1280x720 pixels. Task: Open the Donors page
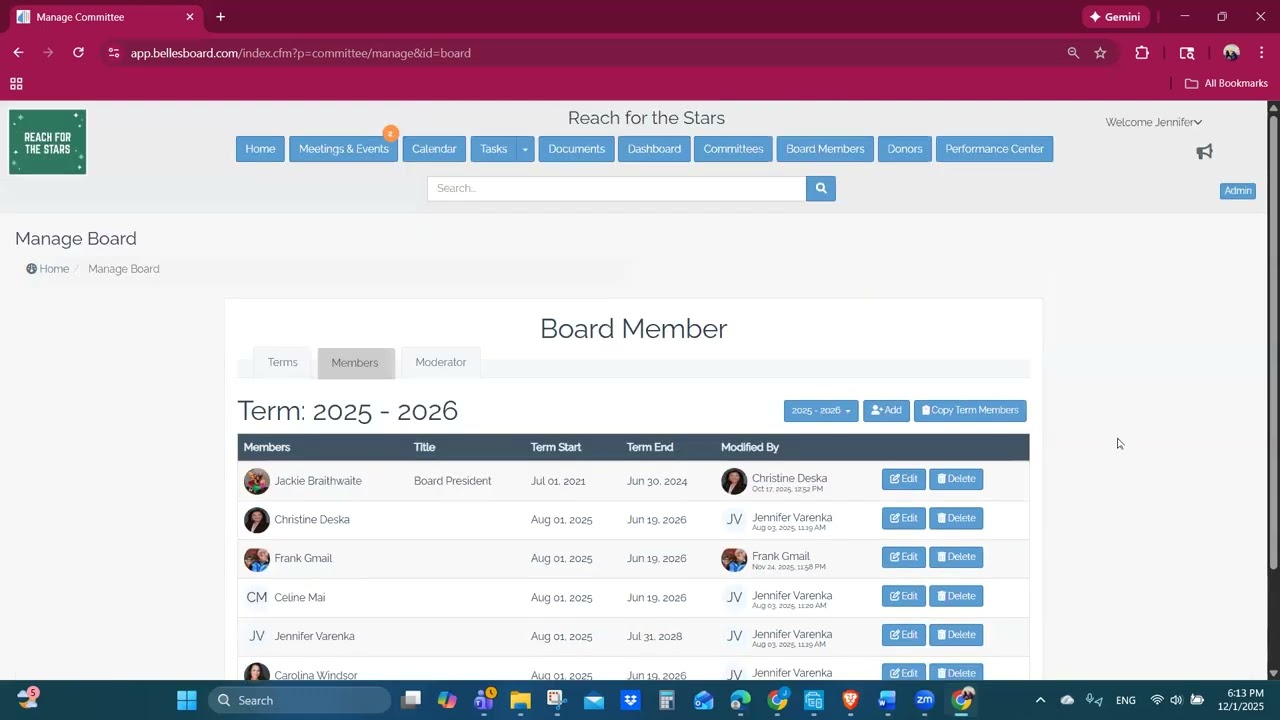click(x=905, y=149)
